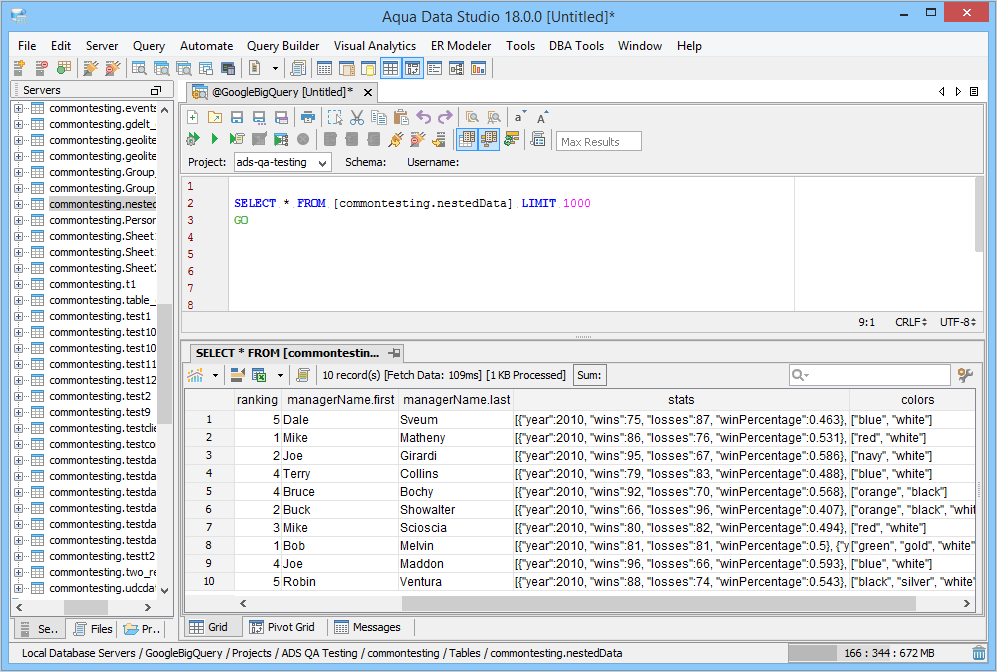Toggle the grid results view button
The height and width of the screenshot is (672, 997).
(x=466, y=139)
